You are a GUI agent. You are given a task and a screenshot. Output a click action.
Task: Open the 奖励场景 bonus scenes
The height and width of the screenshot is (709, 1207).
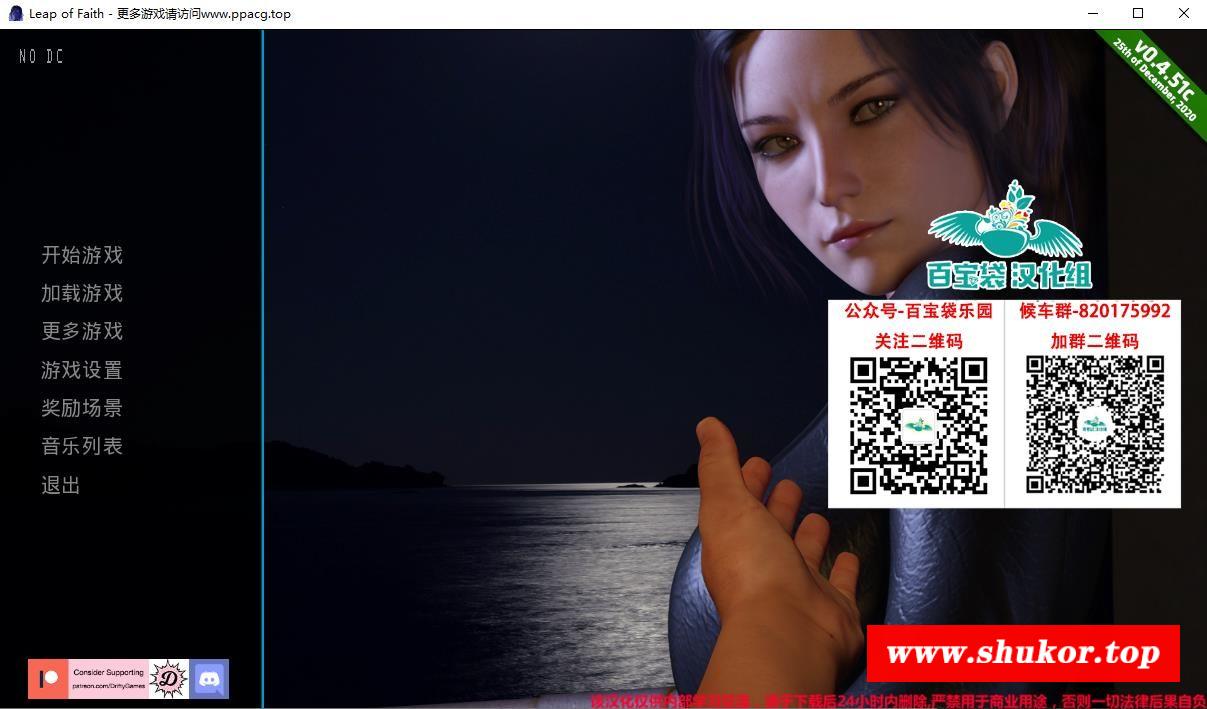click(x=82, y=408)
